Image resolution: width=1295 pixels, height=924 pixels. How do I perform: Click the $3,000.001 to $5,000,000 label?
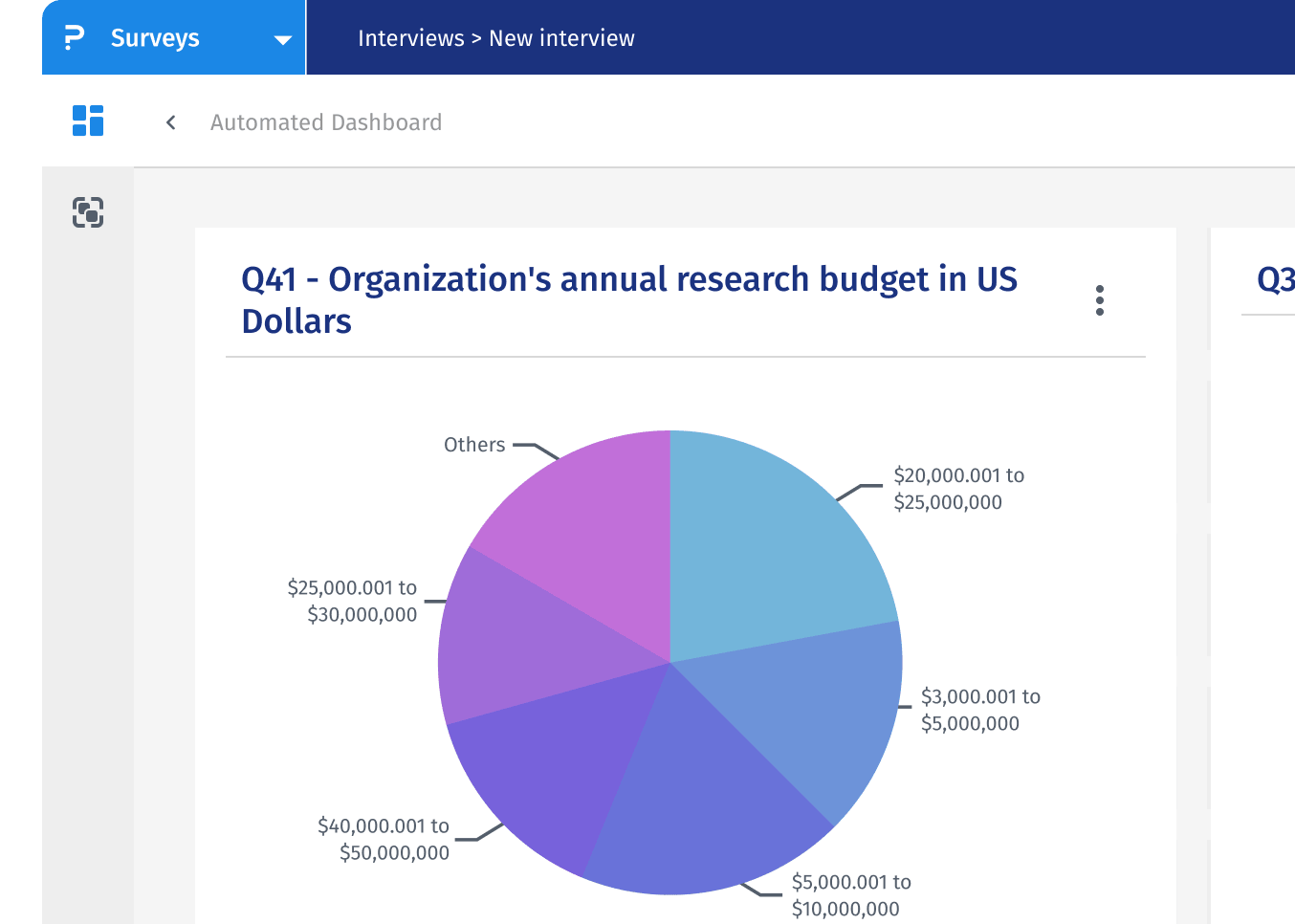tap(980, 710)
